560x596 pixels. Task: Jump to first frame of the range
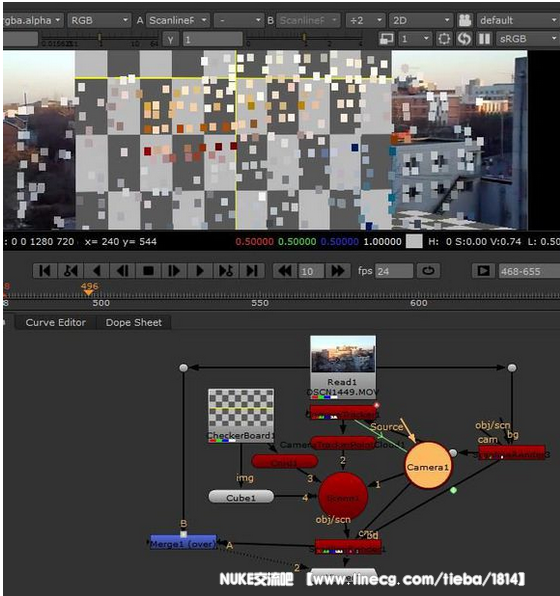45,271
